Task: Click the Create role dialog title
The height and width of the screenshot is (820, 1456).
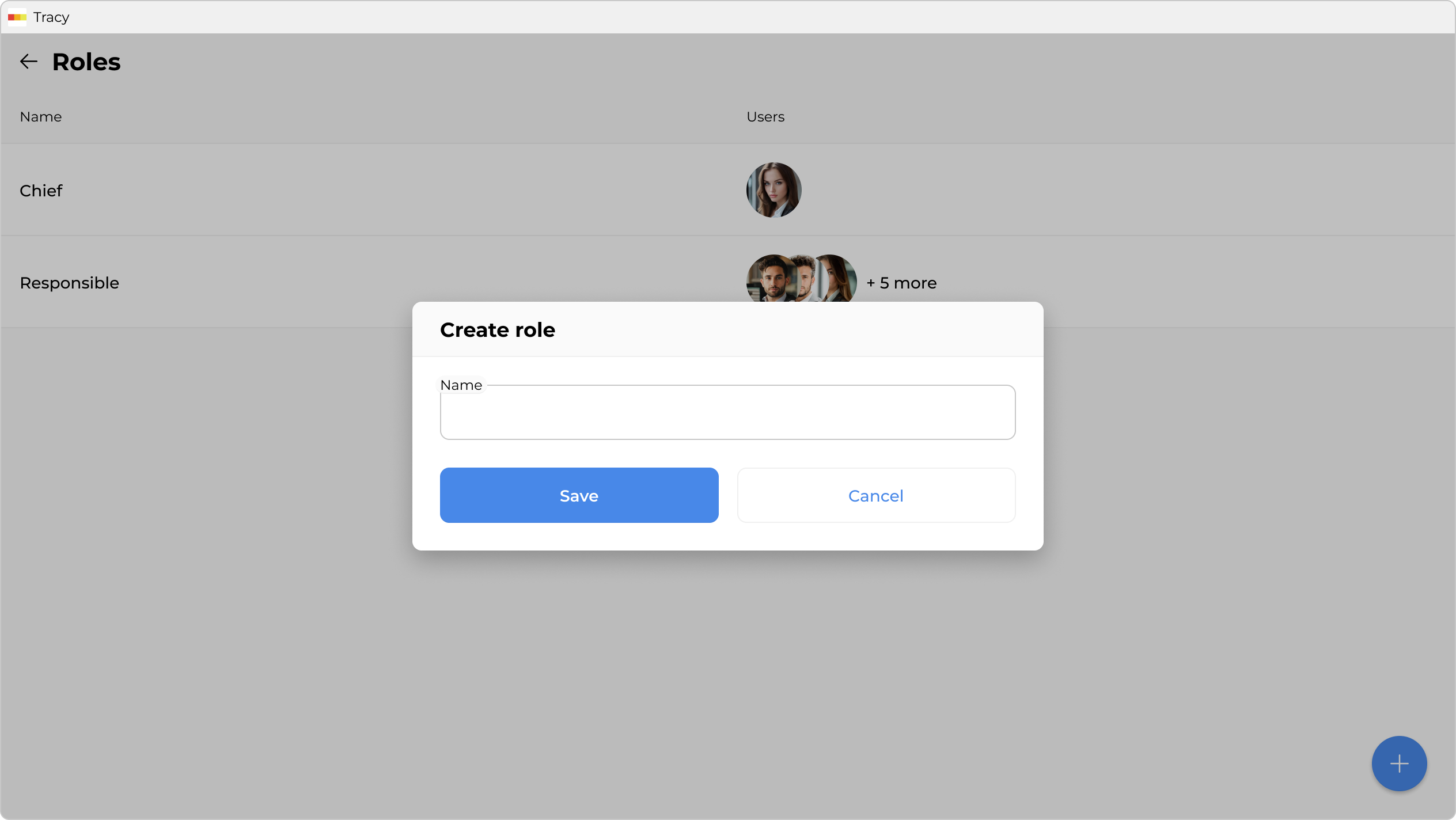Action: pos(497,330)
